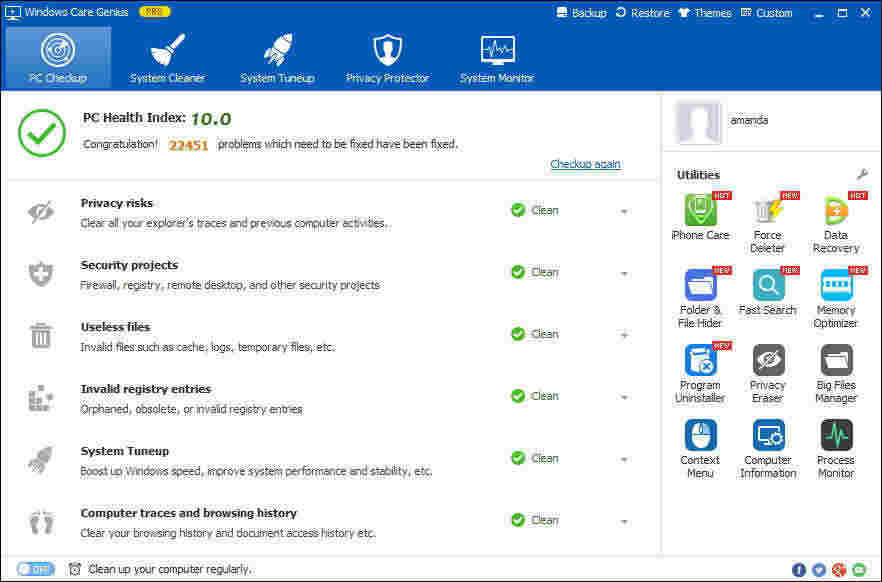This screenshot has width=882, height=582.
Task: Click the amanda username
Action: tap(749, 120)
